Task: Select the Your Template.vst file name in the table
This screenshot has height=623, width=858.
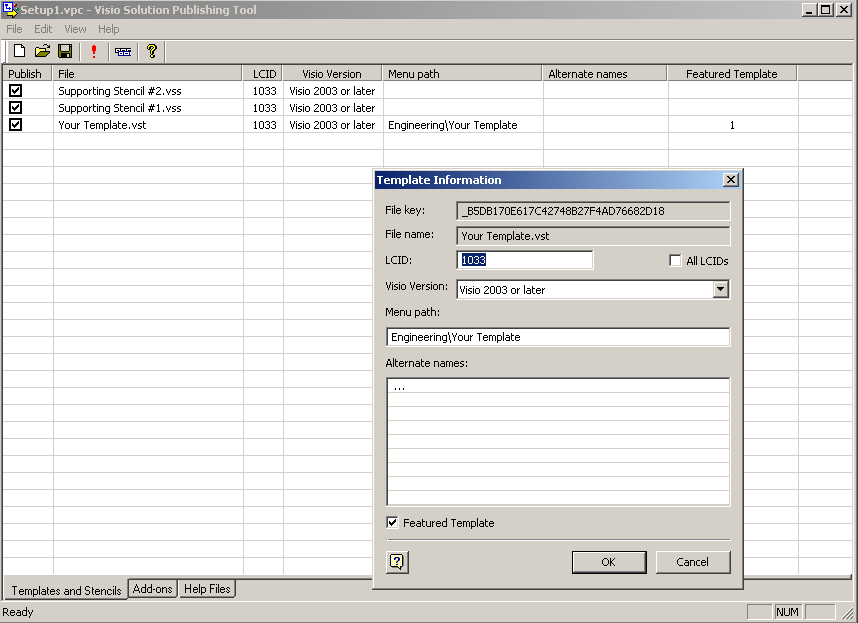Action: tap(102, 125)
